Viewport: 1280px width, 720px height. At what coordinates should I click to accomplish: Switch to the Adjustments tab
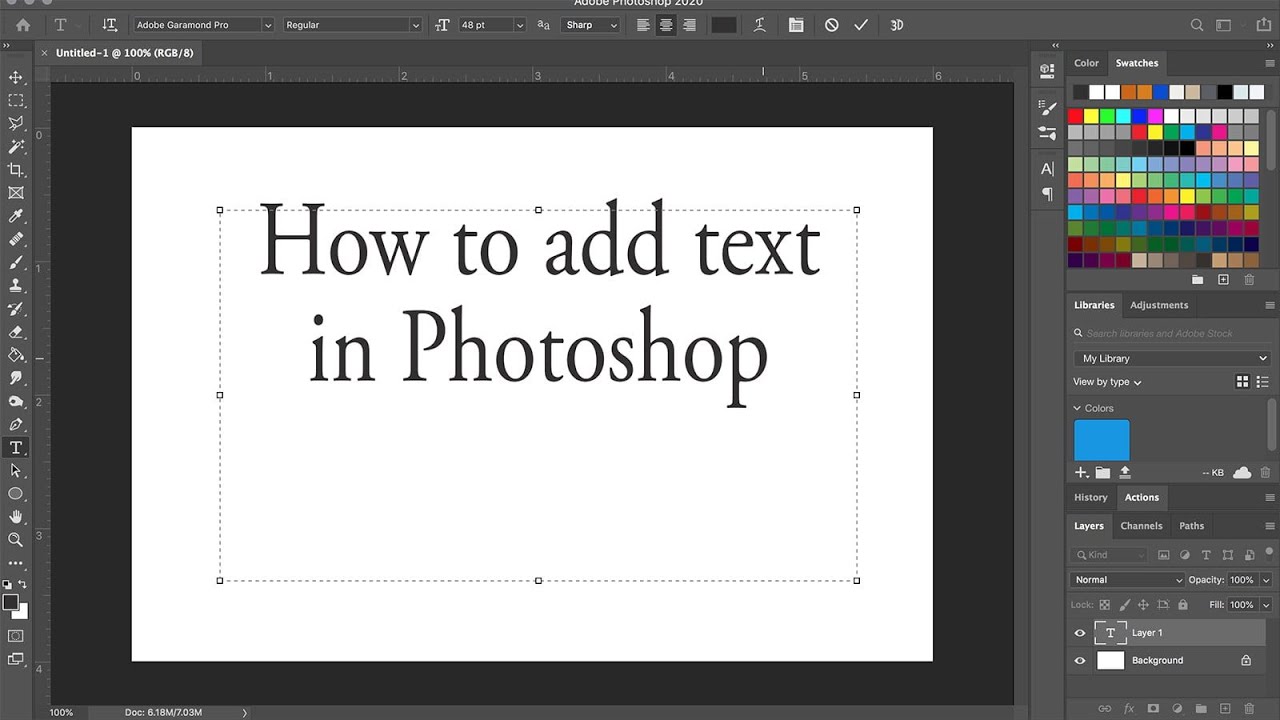click(x=1159, y=305)
